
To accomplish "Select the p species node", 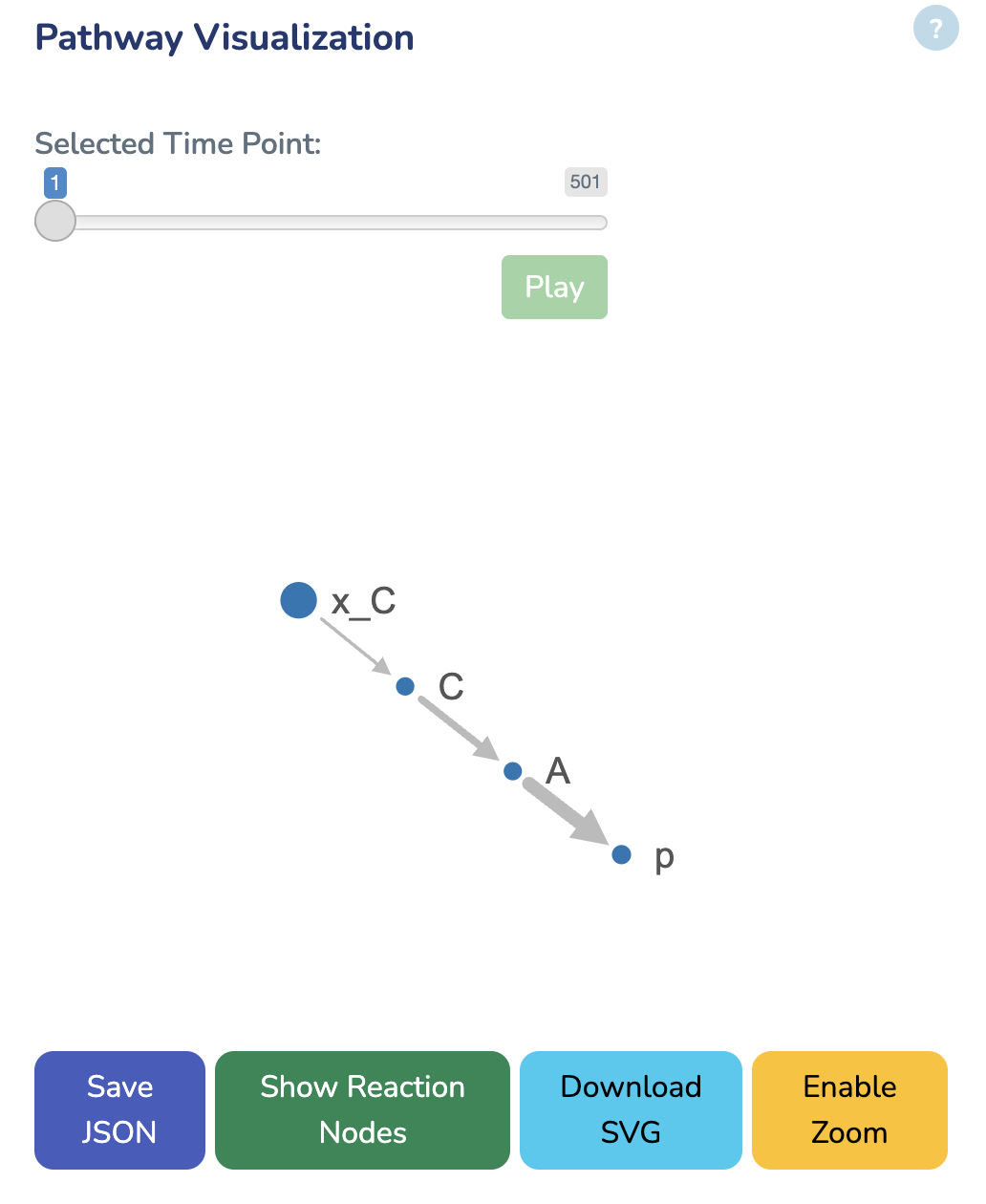I will [x=621, y=854].
